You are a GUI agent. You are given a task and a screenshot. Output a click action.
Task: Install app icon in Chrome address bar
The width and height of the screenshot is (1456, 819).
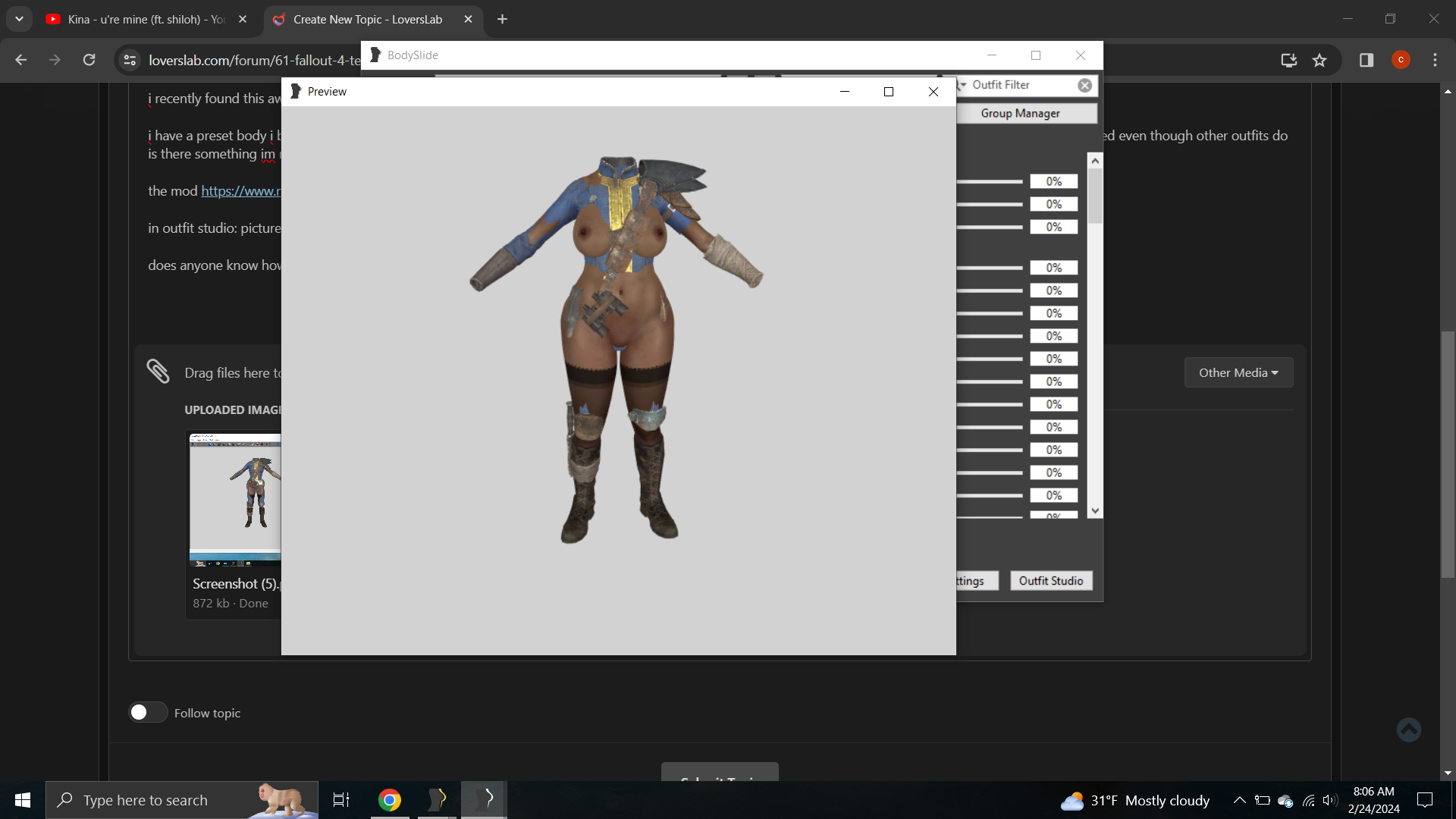(x=1288, y=60)
